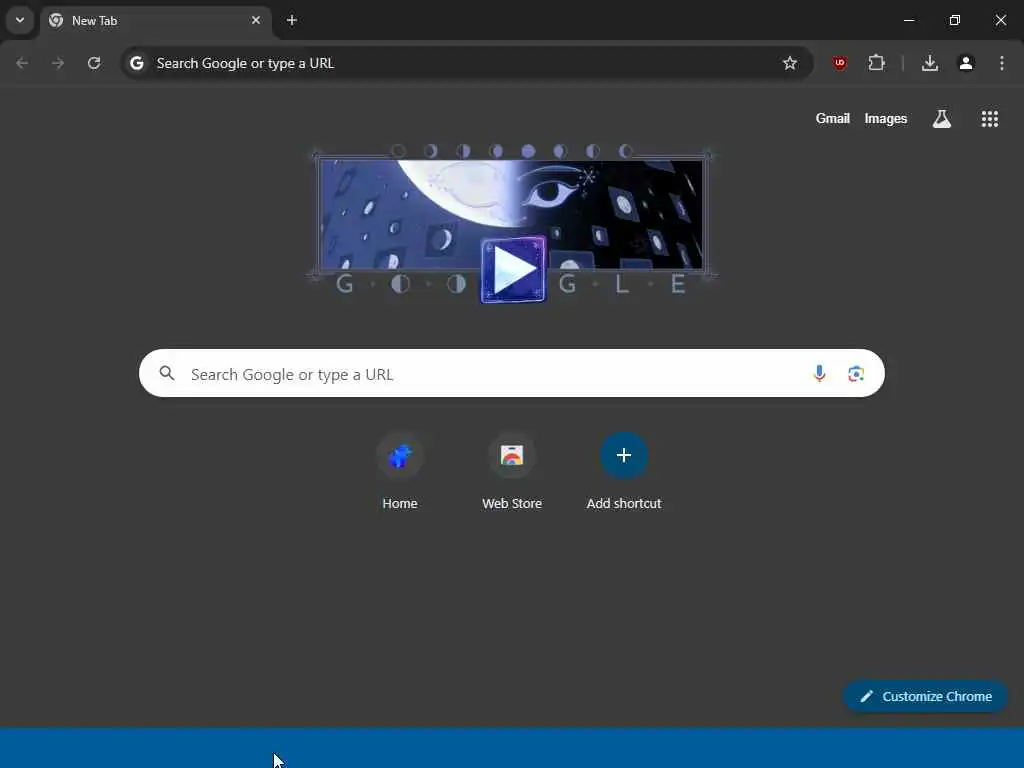Close the New Tab tab
The width and height of the screenshot is (1024, 768).
[x=256, y=20]
